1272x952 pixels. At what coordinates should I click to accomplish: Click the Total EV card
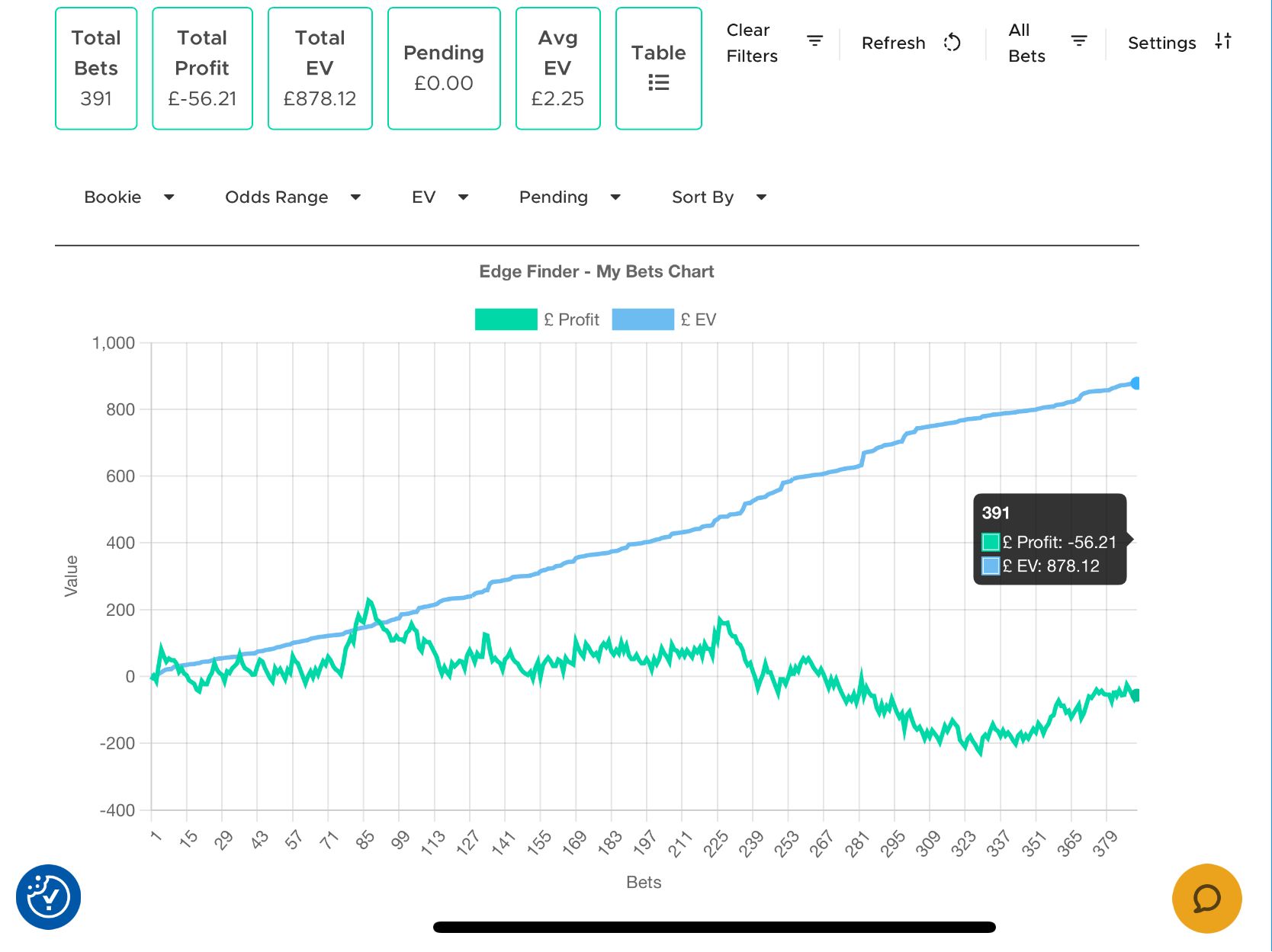320,69
